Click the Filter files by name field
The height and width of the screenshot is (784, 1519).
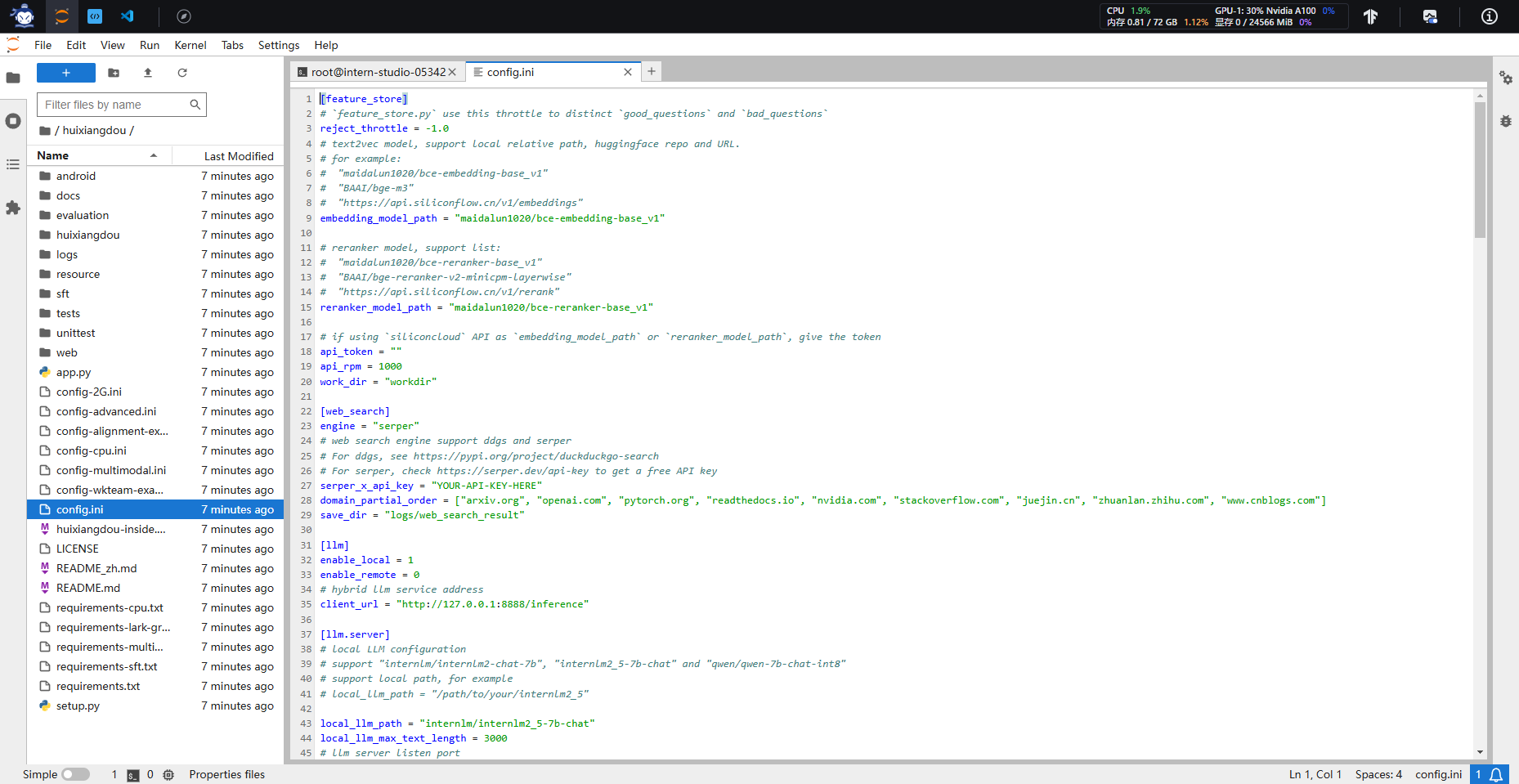pyautogui.click(x=122, y=105)
